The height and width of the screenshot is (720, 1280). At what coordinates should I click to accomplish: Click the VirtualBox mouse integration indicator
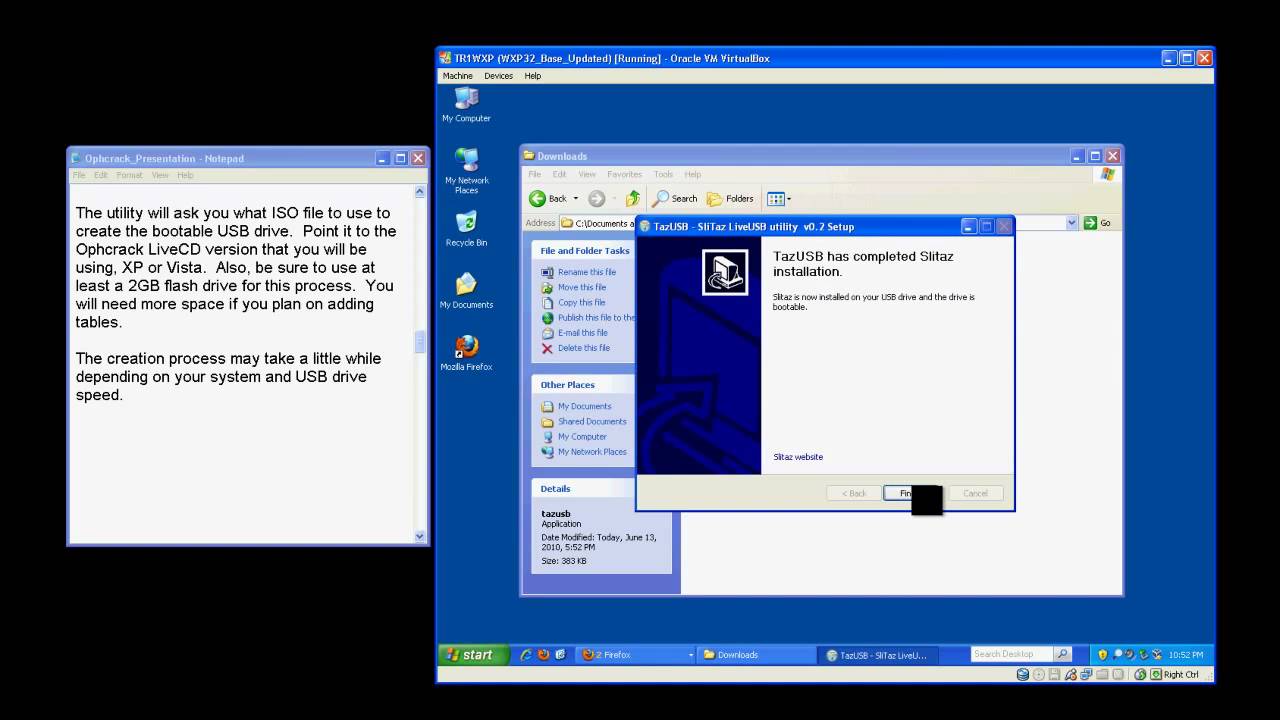tap(1140, 674)
